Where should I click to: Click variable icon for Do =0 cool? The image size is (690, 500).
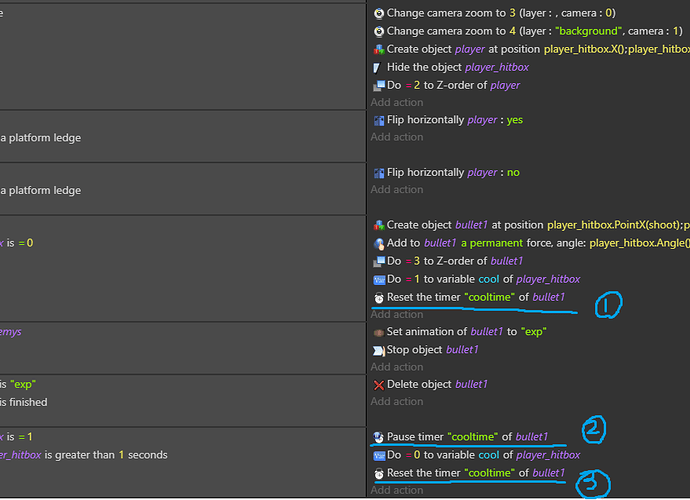pyautogui.click(x=378, y=456)
